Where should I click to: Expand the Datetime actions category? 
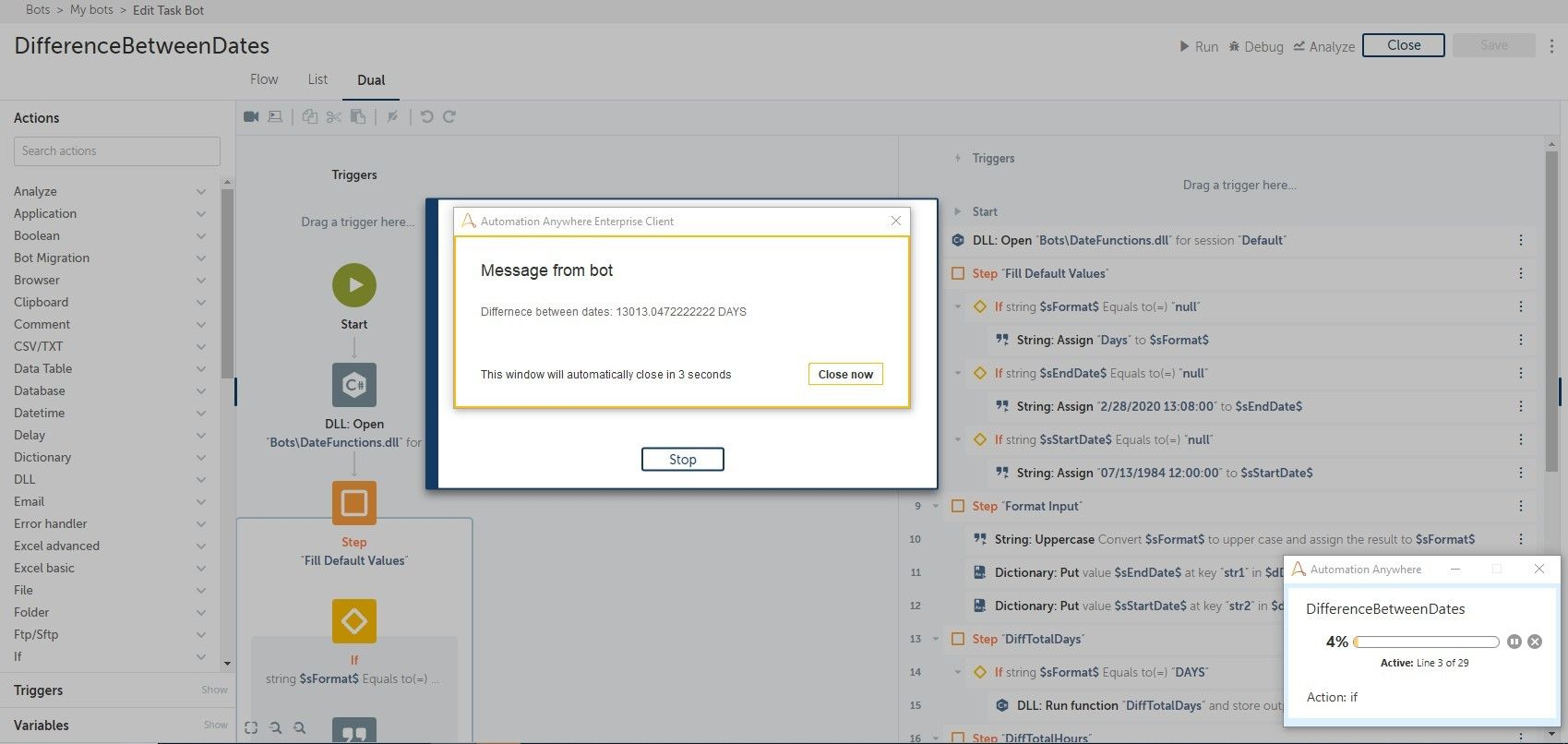200,413
